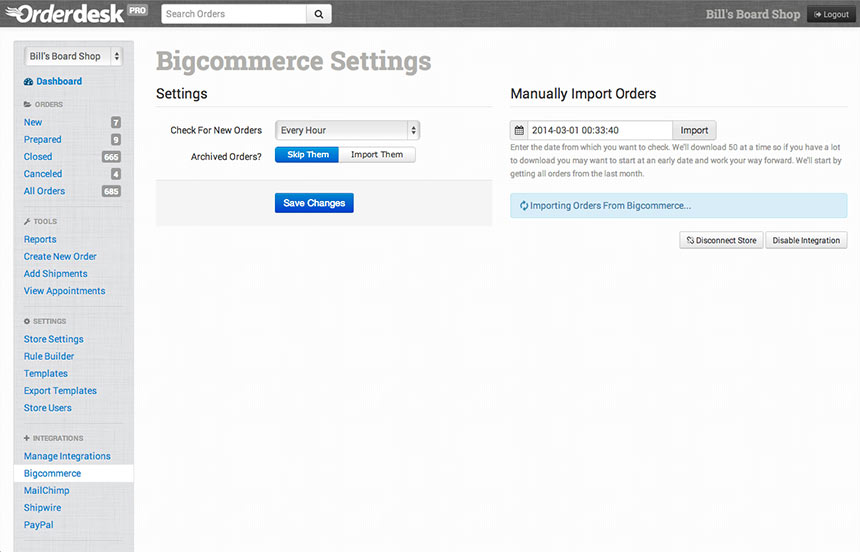Click Bill's Board Shop header title
This screenshot has width=860, height=552.
[x=752, y=15]
